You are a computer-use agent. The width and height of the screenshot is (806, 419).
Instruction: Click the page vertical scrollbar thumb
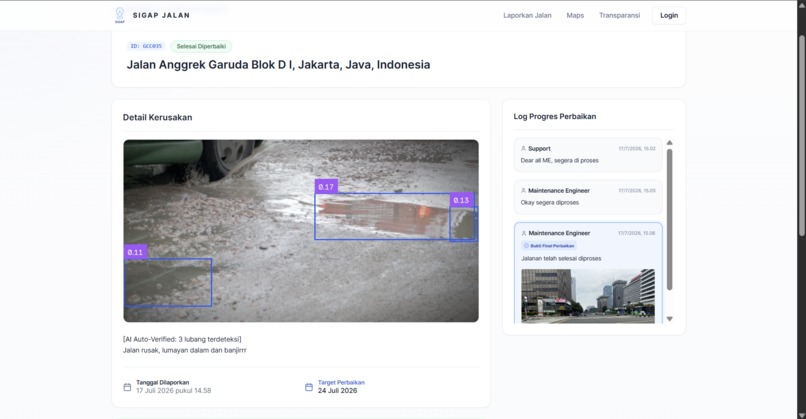(x=801, y=135)
